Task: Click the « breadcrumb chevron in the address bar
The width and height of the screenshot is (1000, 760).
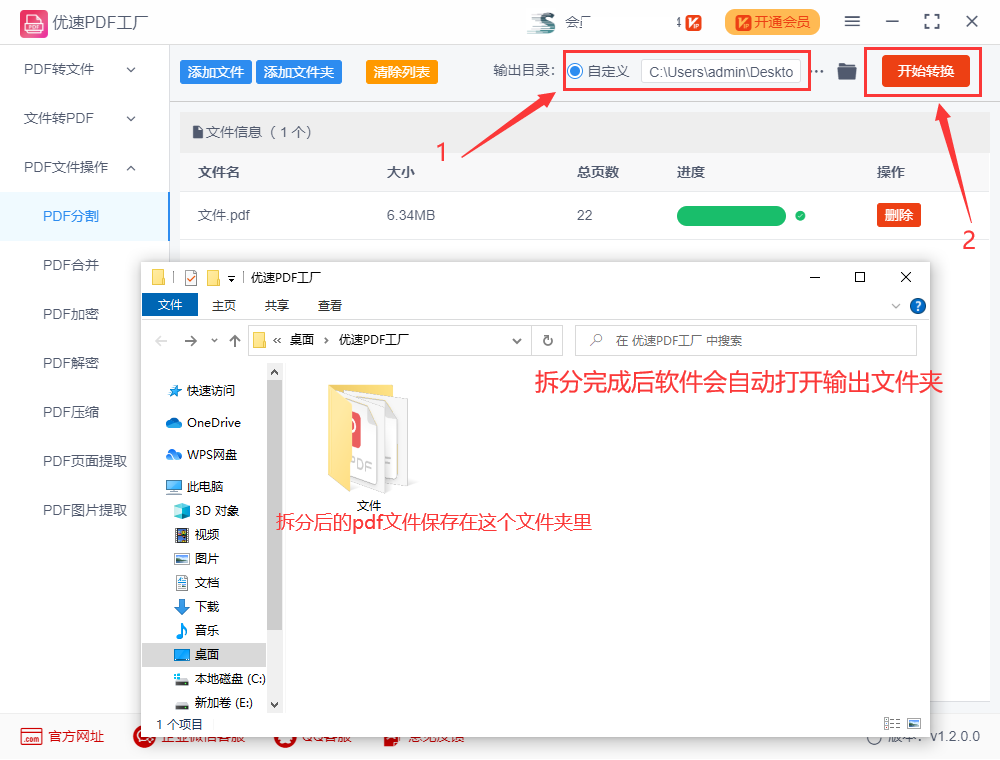Action: coord(277,340)
